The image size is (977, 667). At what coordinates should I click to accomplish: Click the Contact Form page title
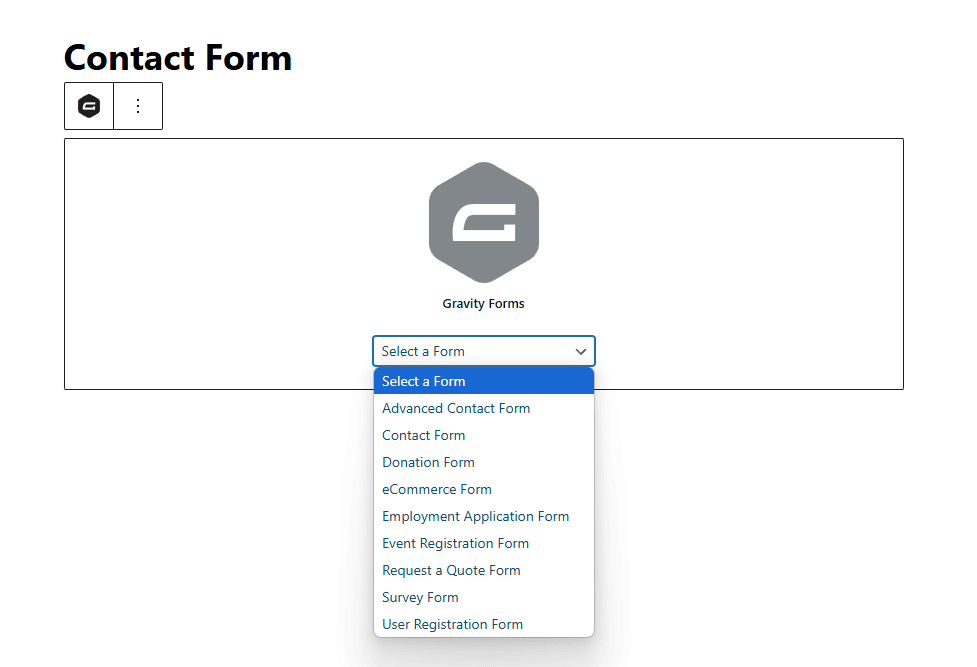[x=178, y=57]
